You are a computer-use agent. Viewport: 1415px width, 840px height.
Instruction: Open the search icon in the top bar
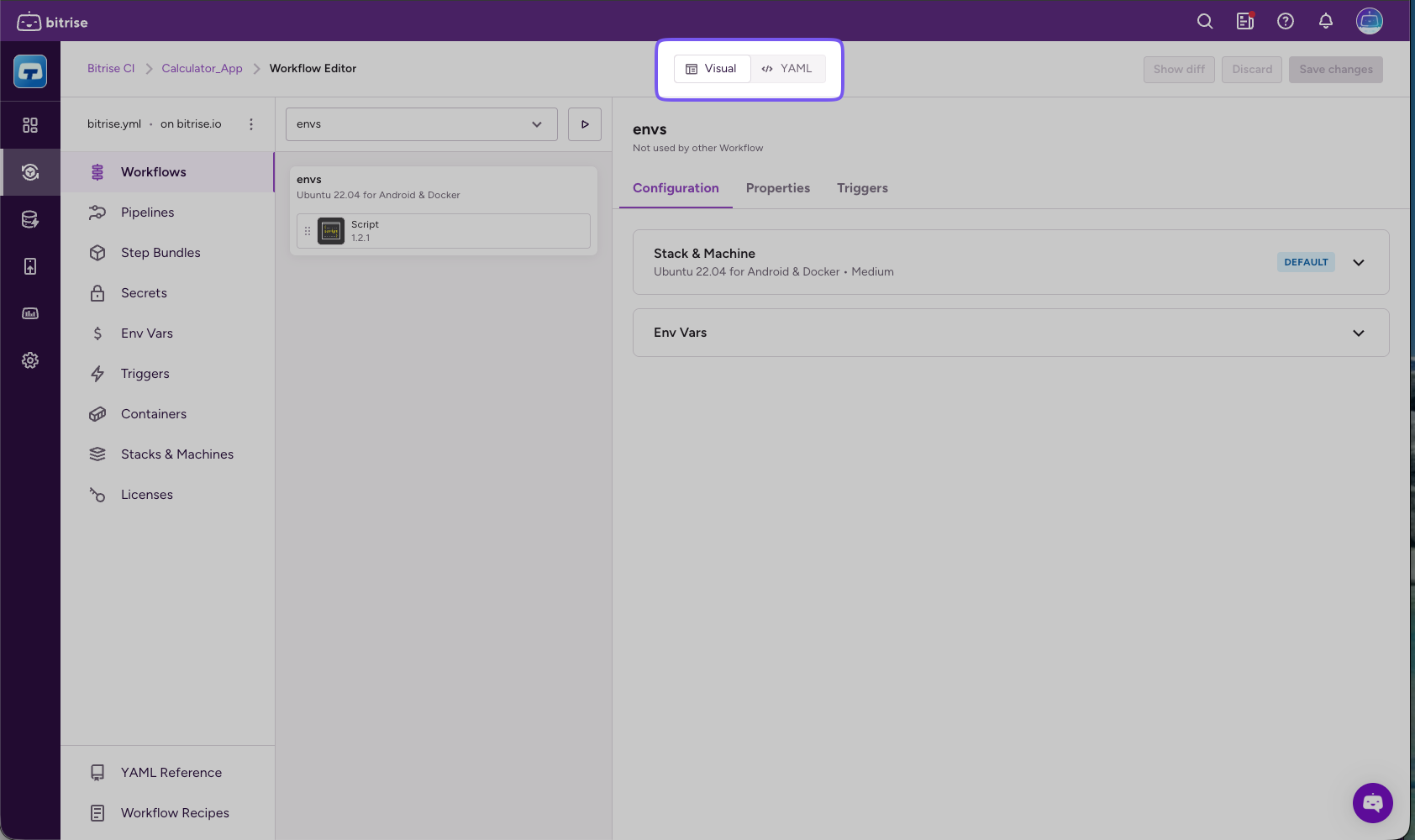(x=1205, y=22)
